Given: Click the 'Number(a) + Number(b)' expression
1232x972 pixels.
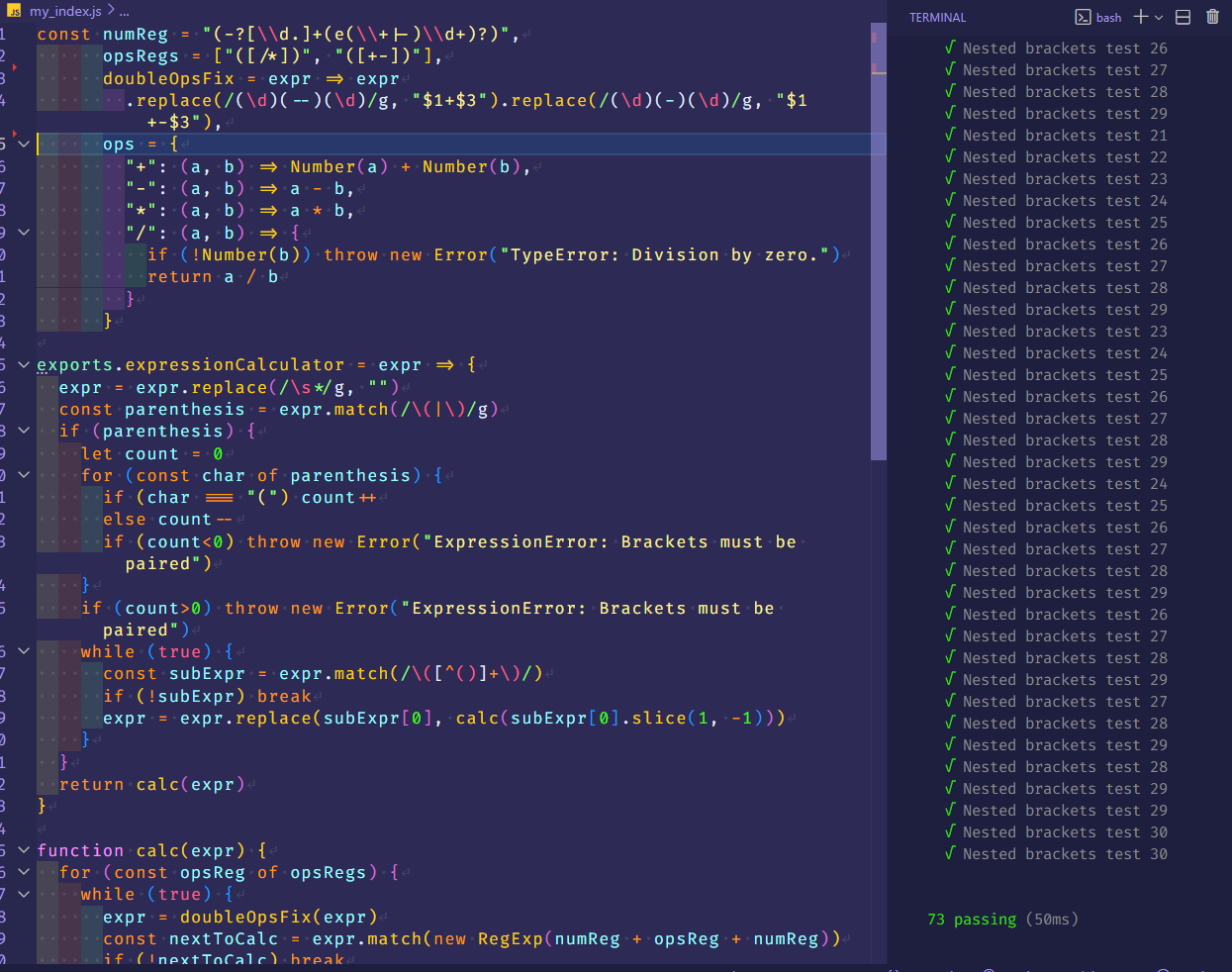Looking at the screenshot, I should click(x=406, y=167).
